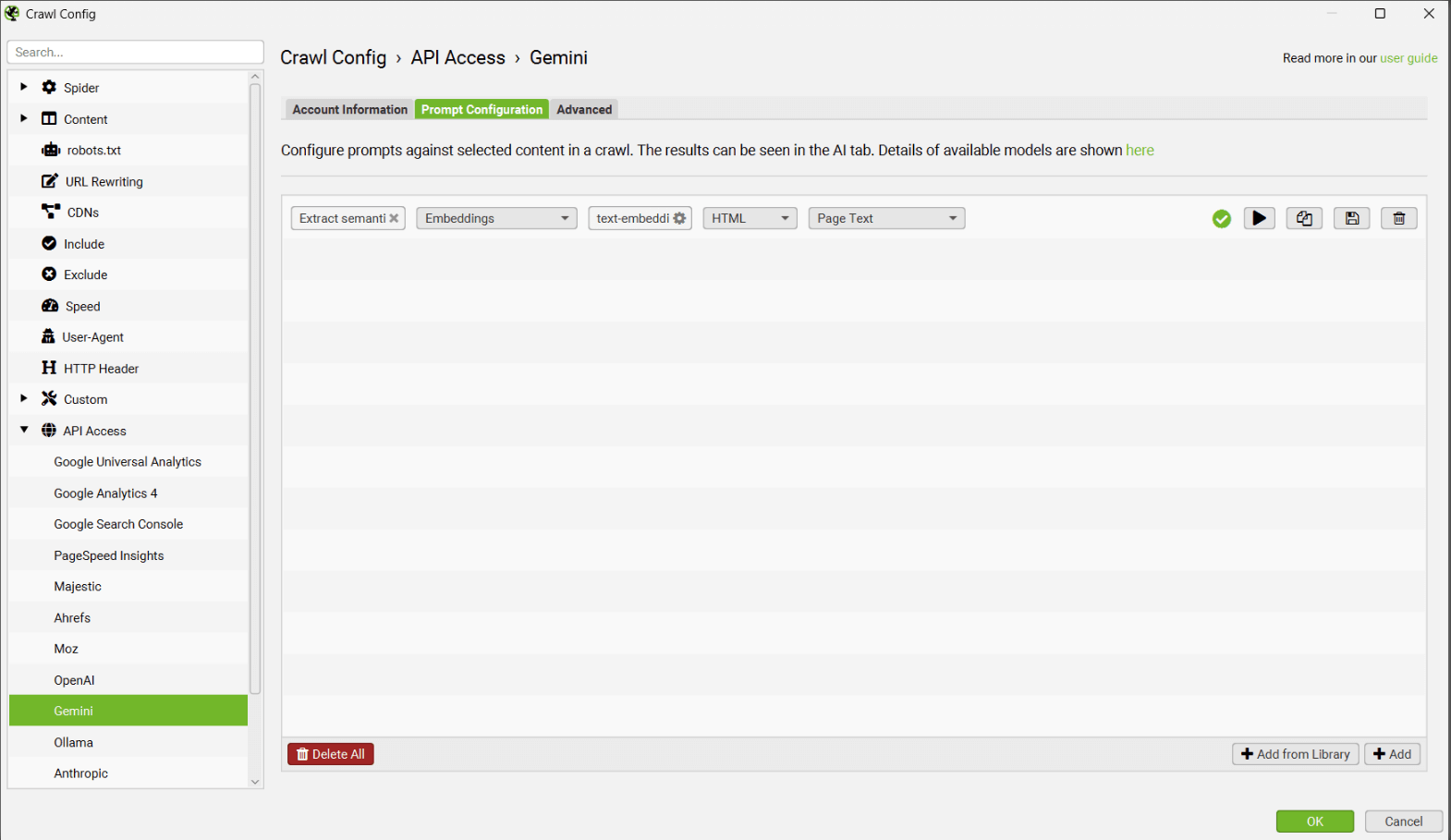Open the Embeddings type dropdown

496,218
